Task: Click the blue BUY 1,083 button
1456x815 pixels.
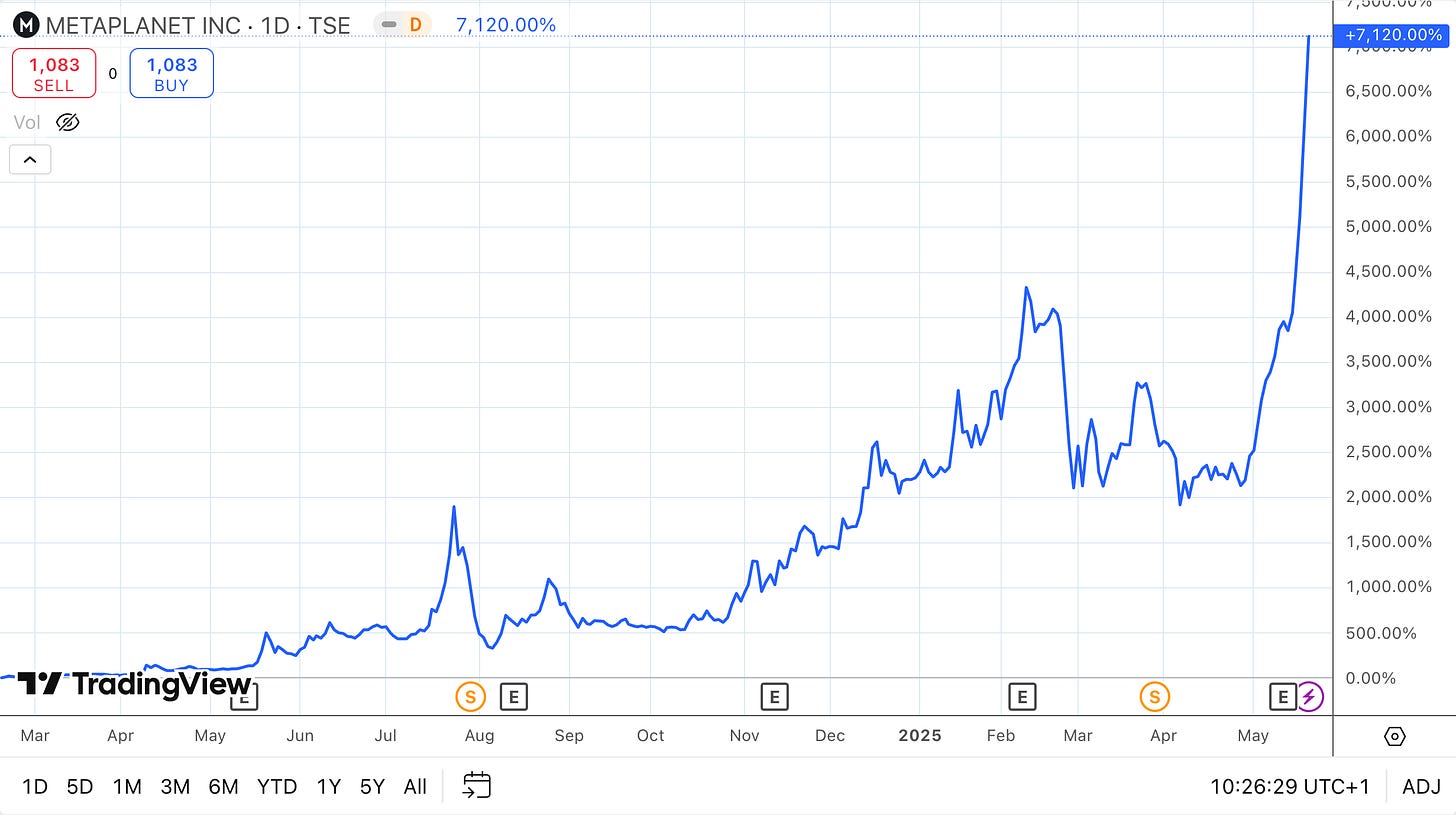Action: pos(171,73)
